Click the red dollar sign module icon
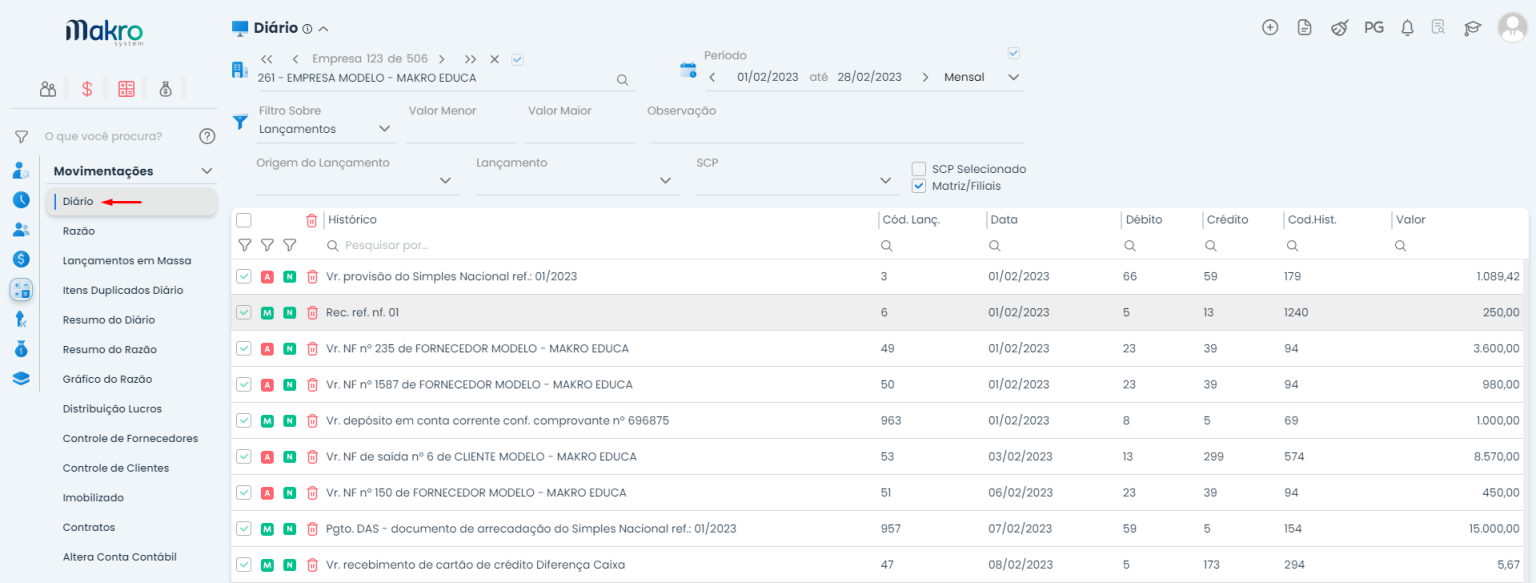This screenshot has width=1536, height=583. (x=87, y=89)
